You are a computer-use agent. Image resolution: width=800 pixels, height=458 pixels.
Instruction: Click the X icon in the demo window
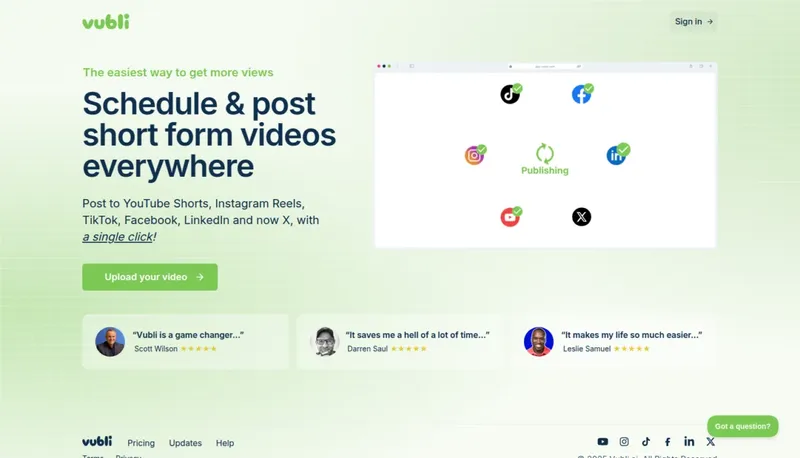(582, 217)
